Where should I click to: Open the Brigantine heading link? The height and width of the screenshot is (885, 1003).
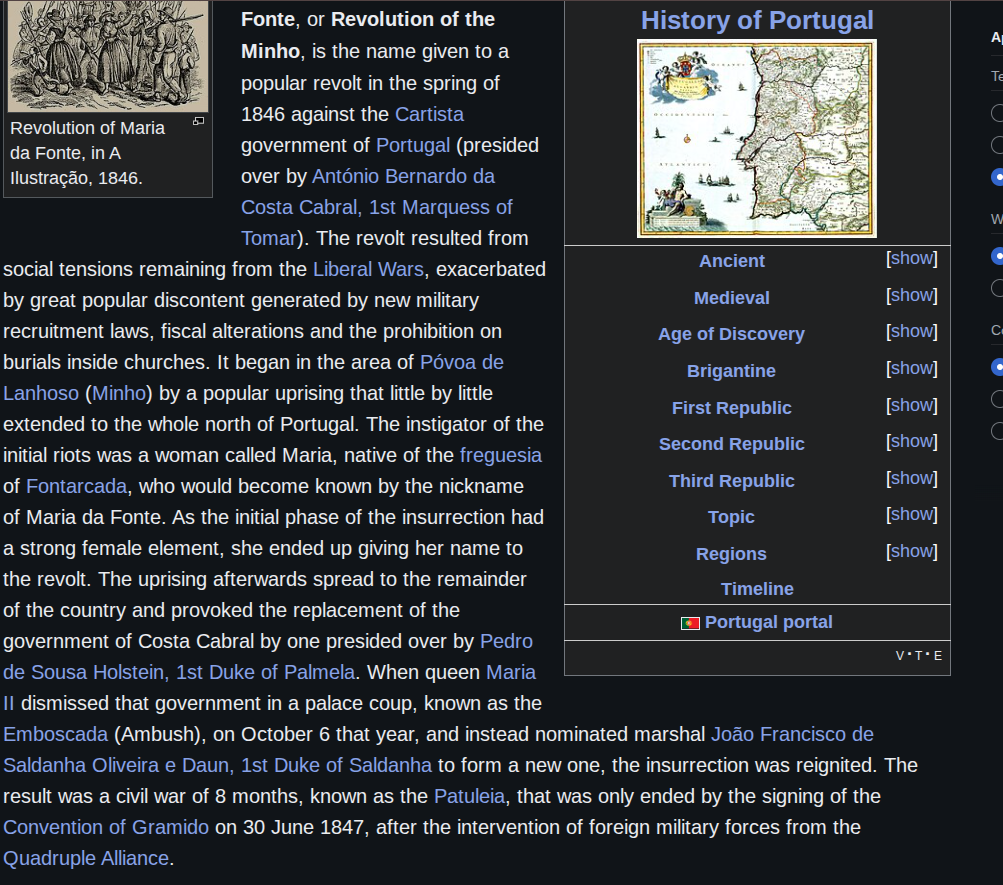point(731,371)
